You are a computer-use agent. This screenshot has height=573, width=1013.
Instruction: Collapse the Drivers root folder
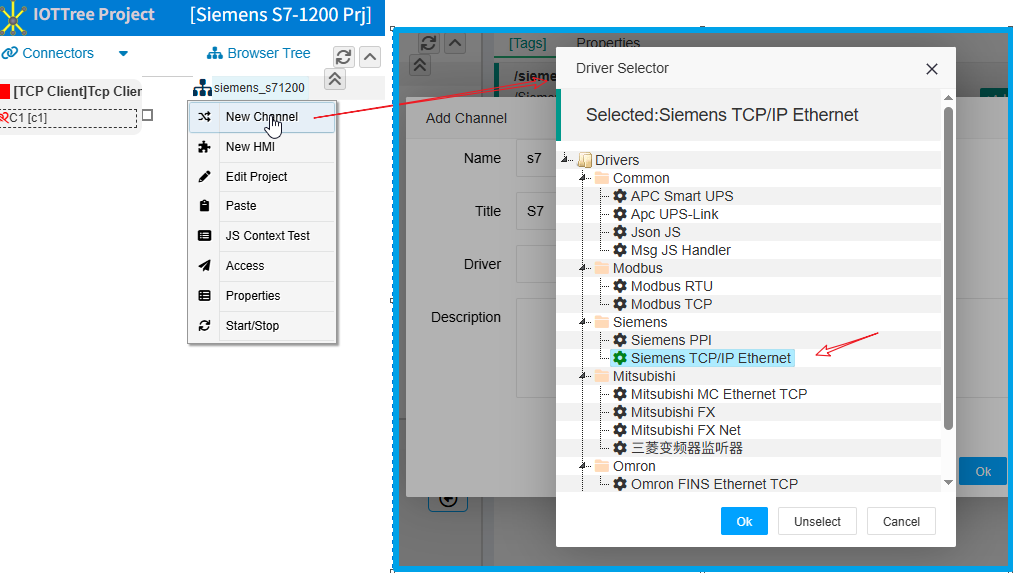coord(566,159)
